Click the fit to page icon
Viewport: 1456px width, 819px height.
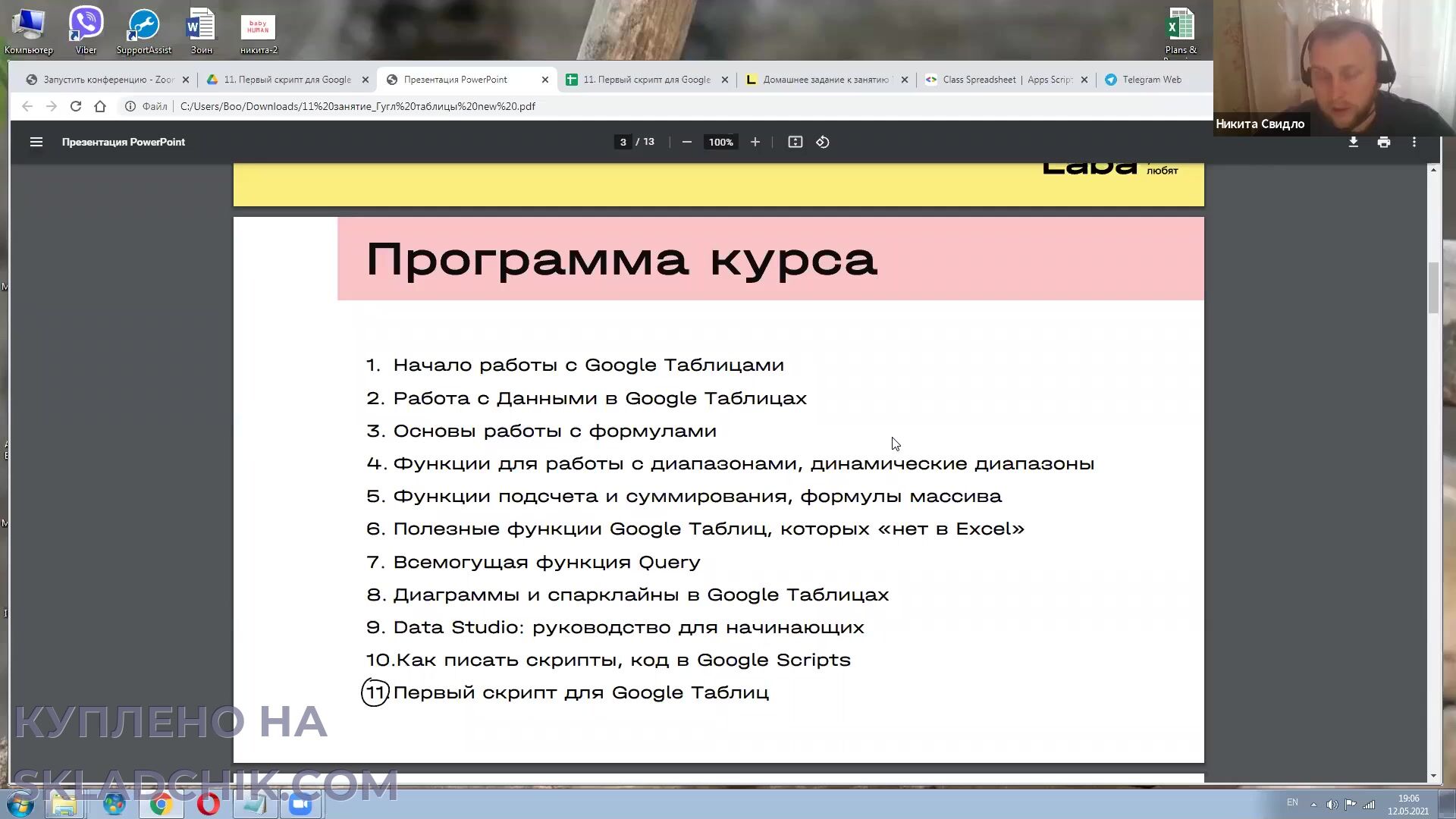click(x=795, y=142)
